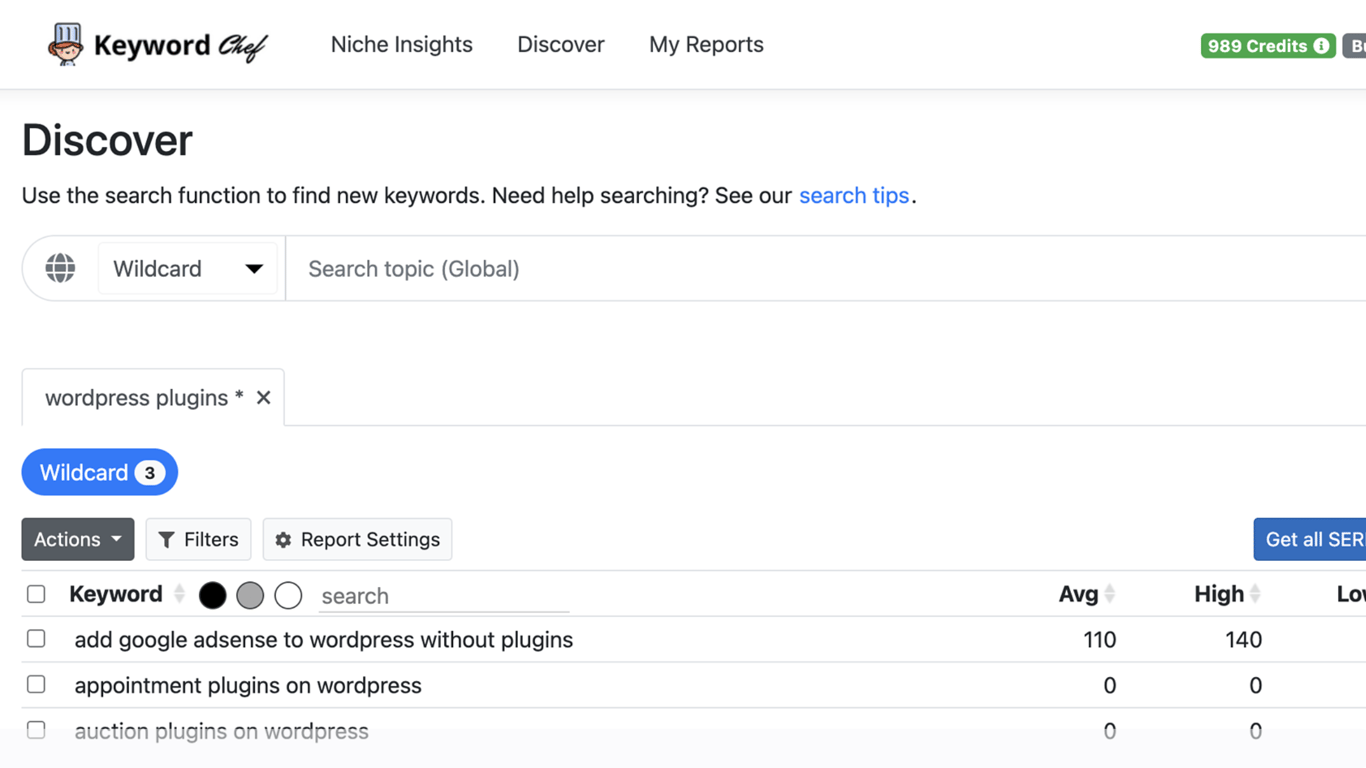Check the add google adsense keyword row

tap(36, 639)
